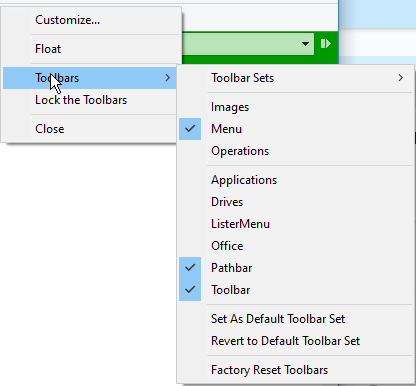This screenshot has height=386, width=416.
Task: Select Lock the Toolbars
Action: [x=90, y=100]
